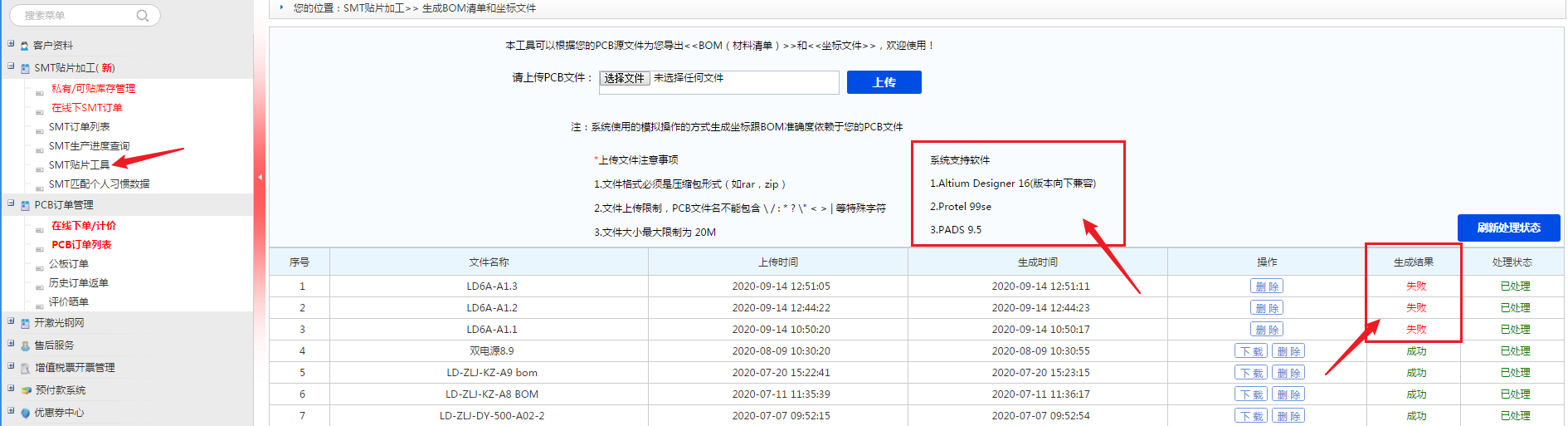Viewport: 1568px width, 426px height.
Task: Collapse sidebar using the red arrow handle
Action: pos(260,177)
